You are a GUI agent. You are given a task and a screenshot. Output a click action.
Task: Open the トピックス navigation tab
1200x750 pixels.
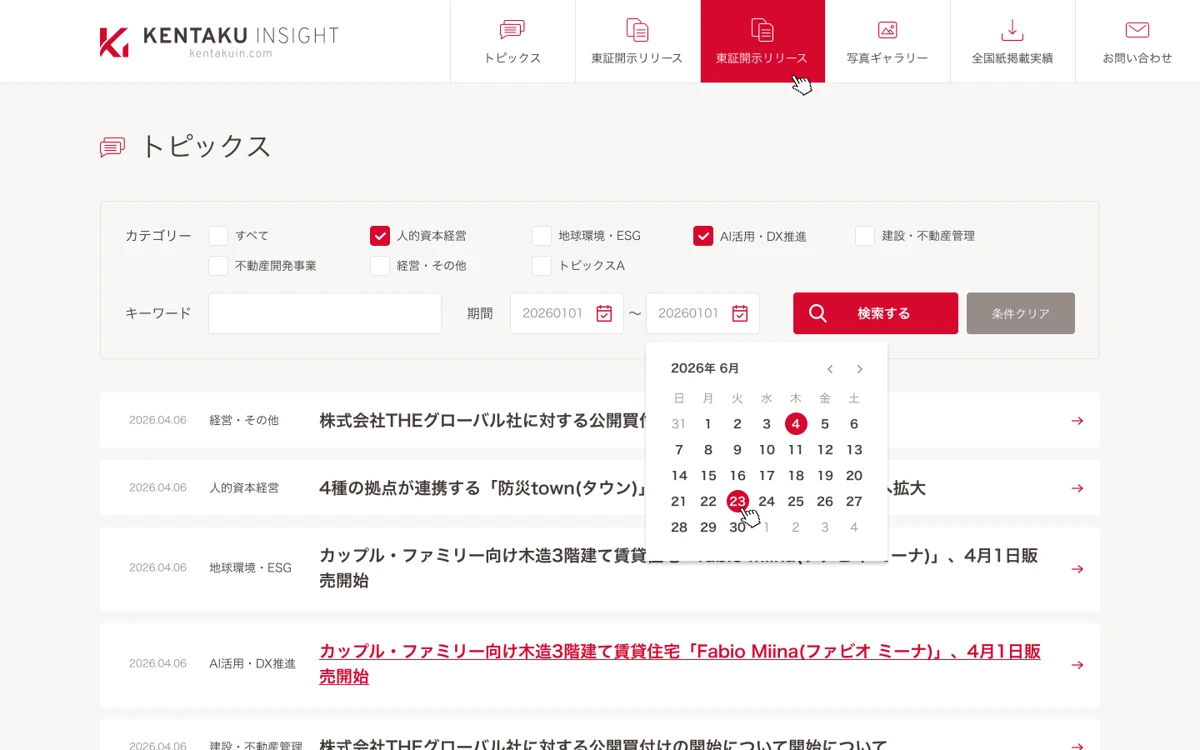click(513, 41)
